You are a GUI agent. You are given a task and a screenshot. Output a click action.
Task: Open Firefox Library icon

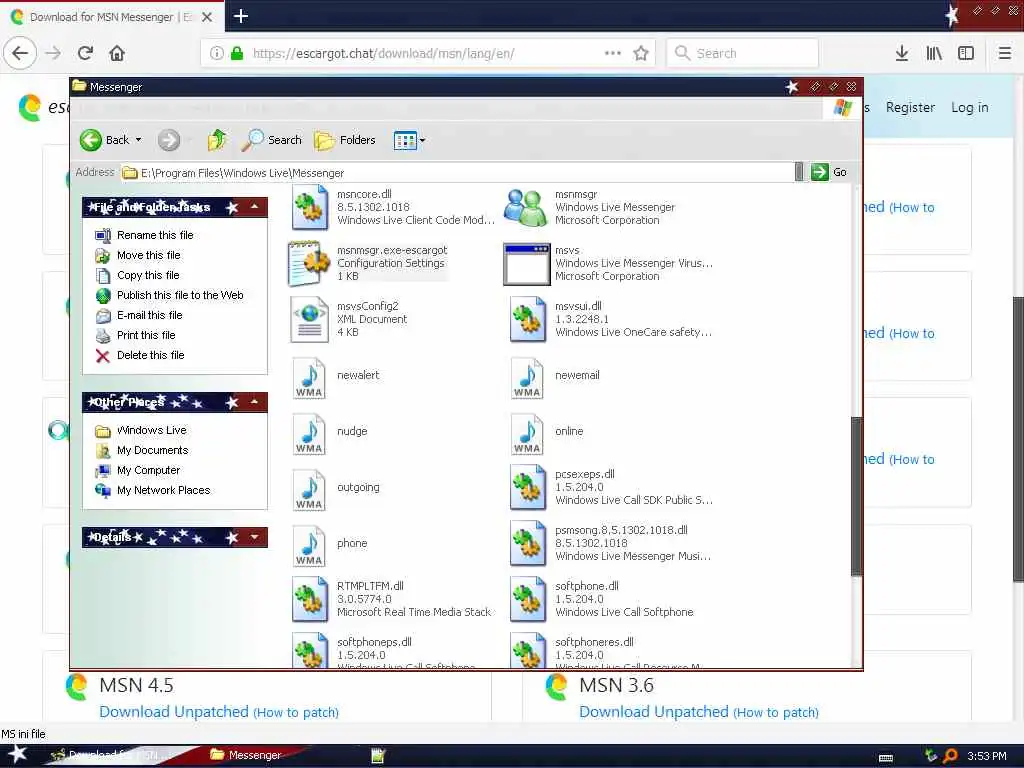[934, 53]
